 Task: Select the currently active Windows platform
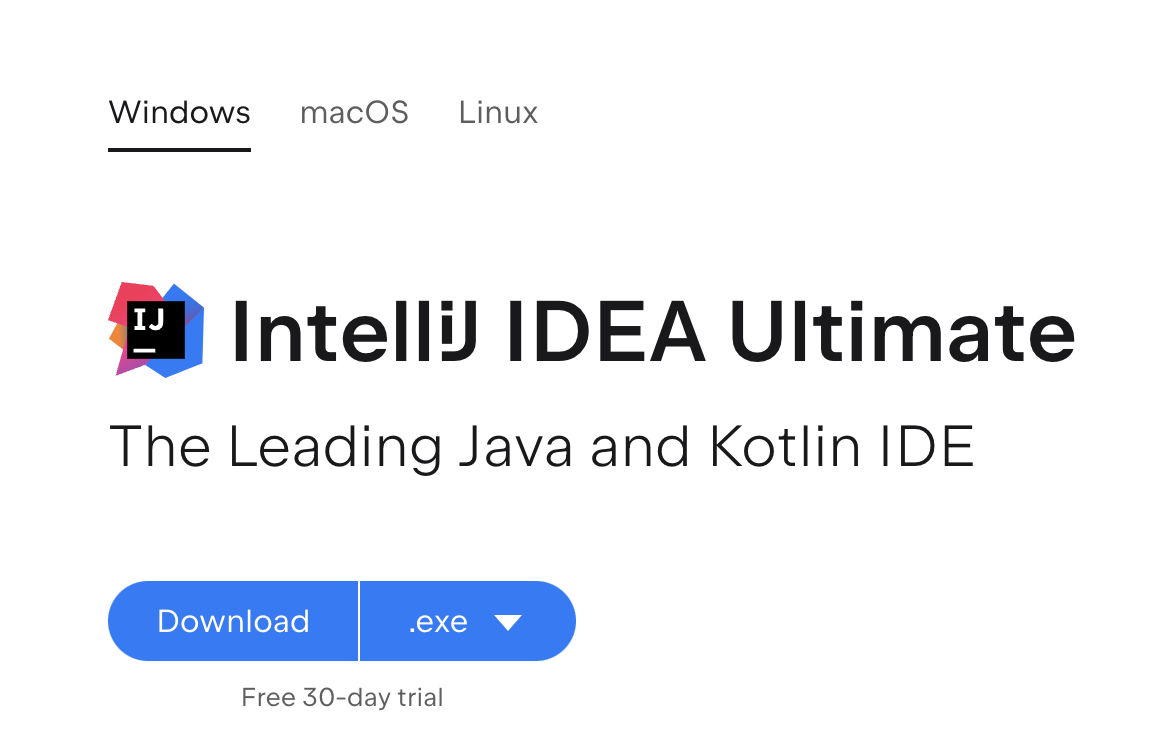pos(179,113)
